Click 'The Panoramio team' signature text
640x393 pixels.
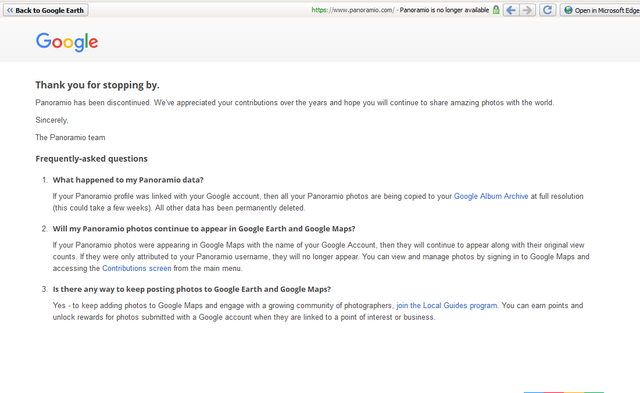tap(70, 138)
